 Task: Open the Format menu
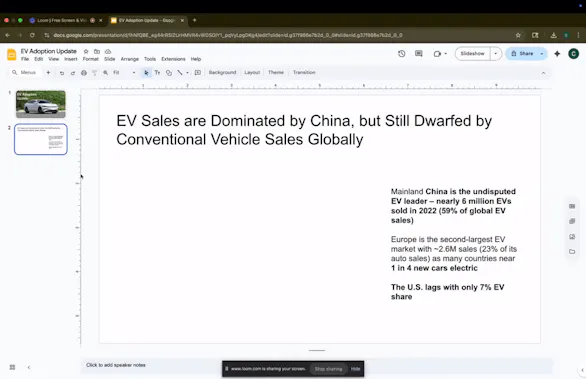(91, 59)
